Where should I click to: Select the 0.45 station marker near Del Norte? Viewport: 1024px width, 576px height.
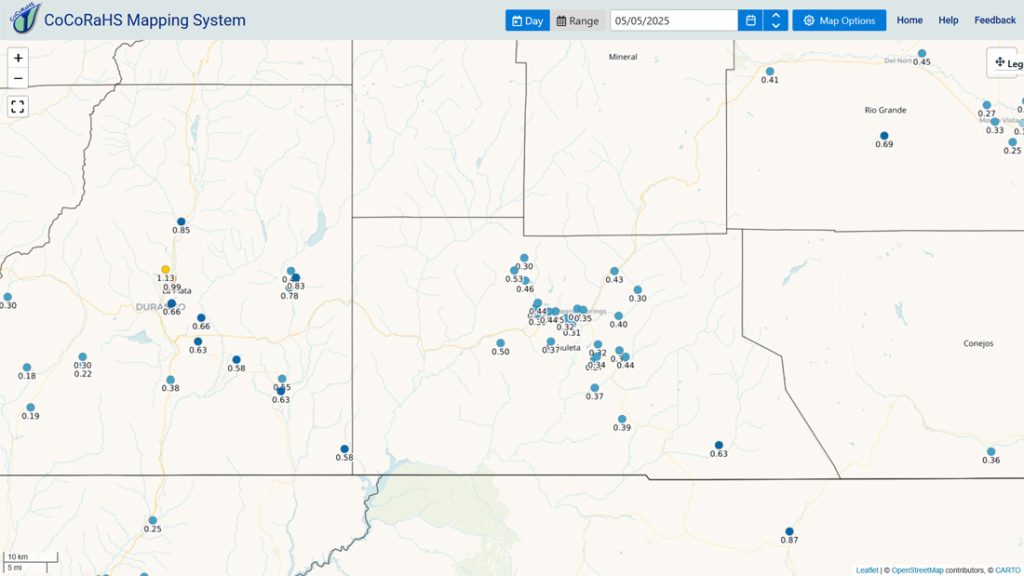tap(921, 54)
